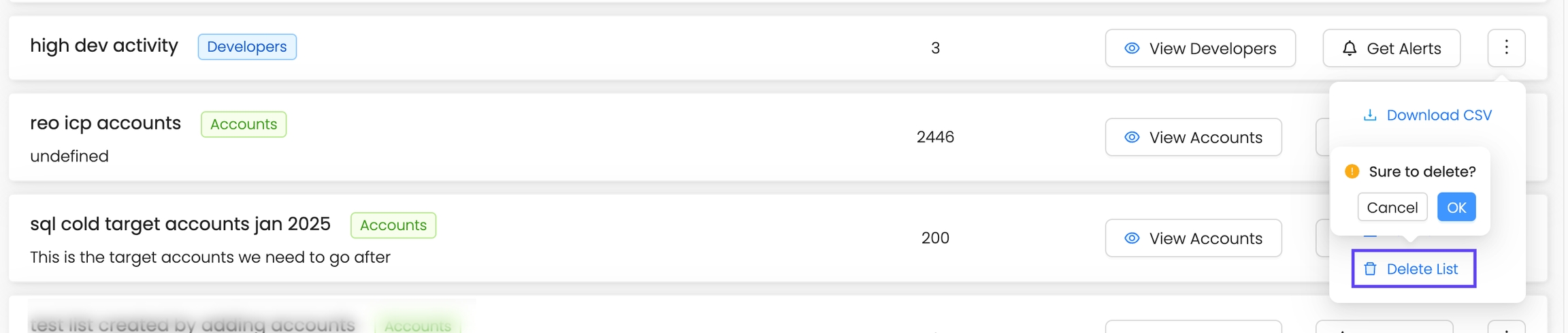1568x333 pixels.
Task: Click the eye icon in View Developers
Action: coord(1132,48)
